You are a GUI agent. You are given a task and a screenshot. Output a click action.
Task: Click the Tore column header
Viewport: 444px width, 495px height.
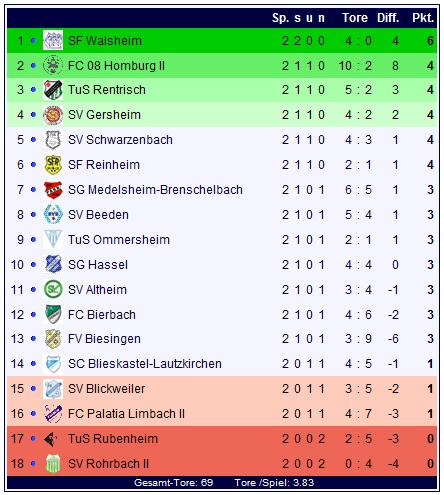click(355, 18)
